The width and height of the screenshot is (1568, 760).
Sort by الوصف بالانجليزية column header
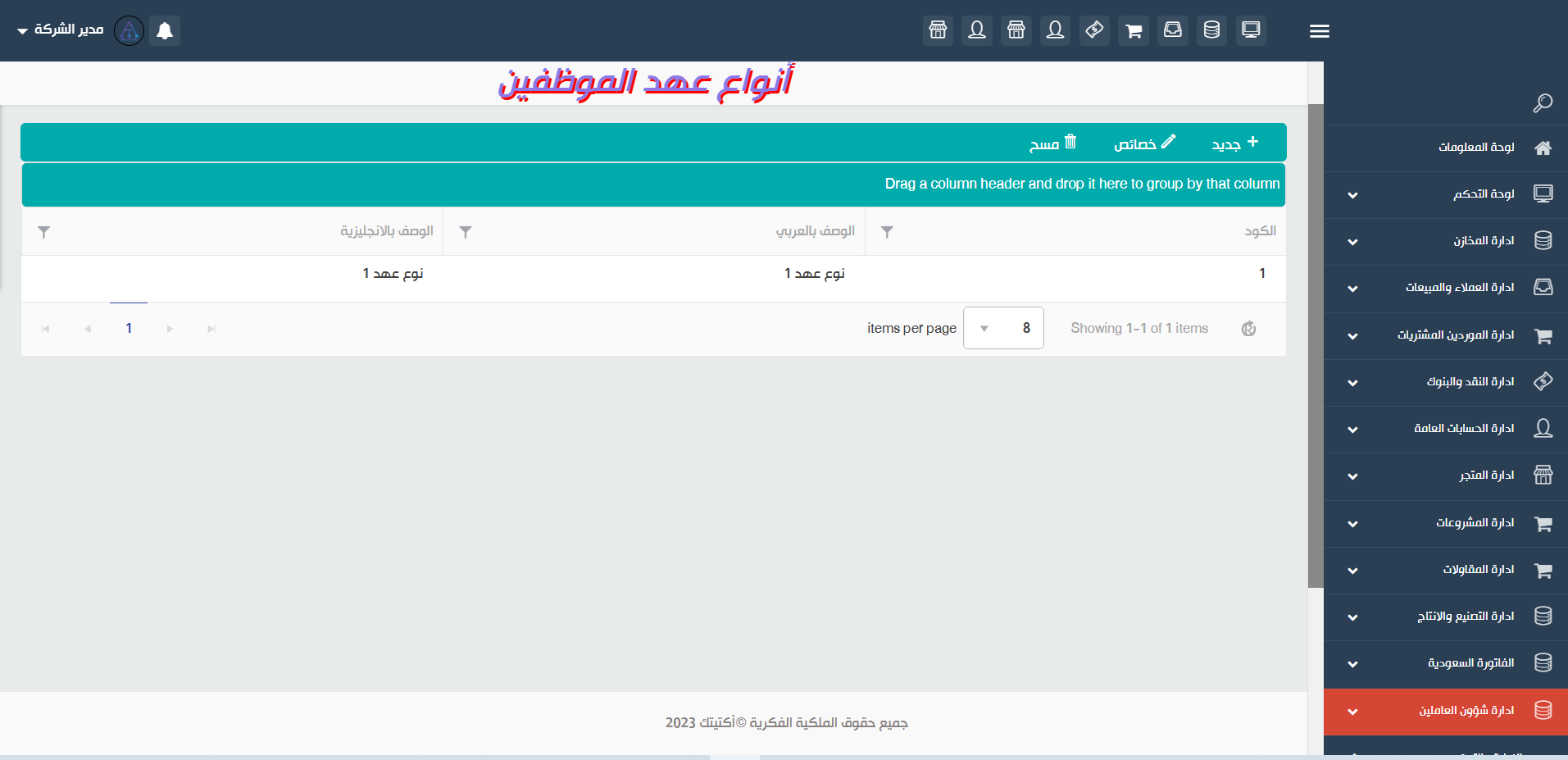click(387, 231)
